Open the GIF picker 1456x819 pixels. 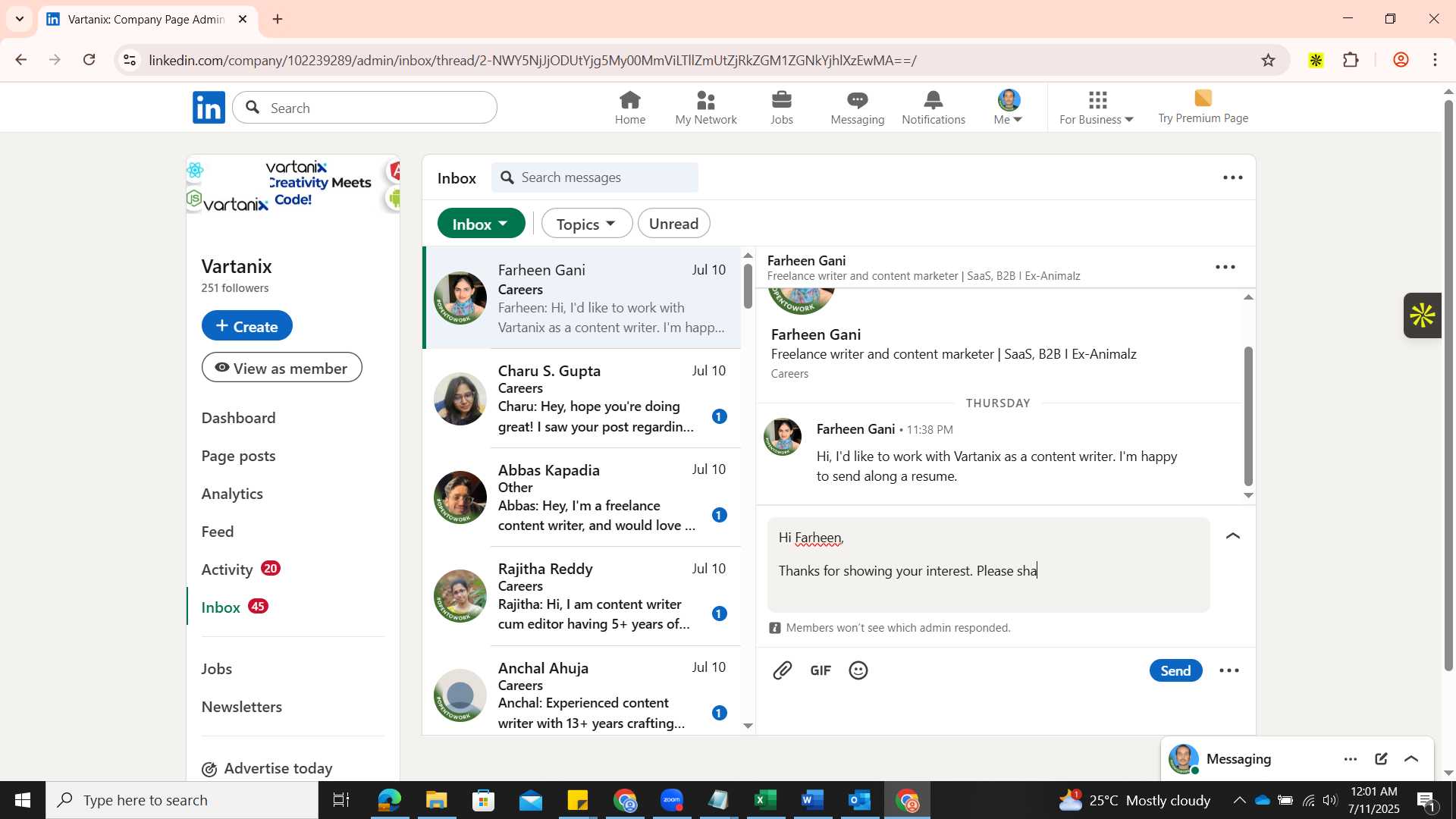(x=821, y=670)
